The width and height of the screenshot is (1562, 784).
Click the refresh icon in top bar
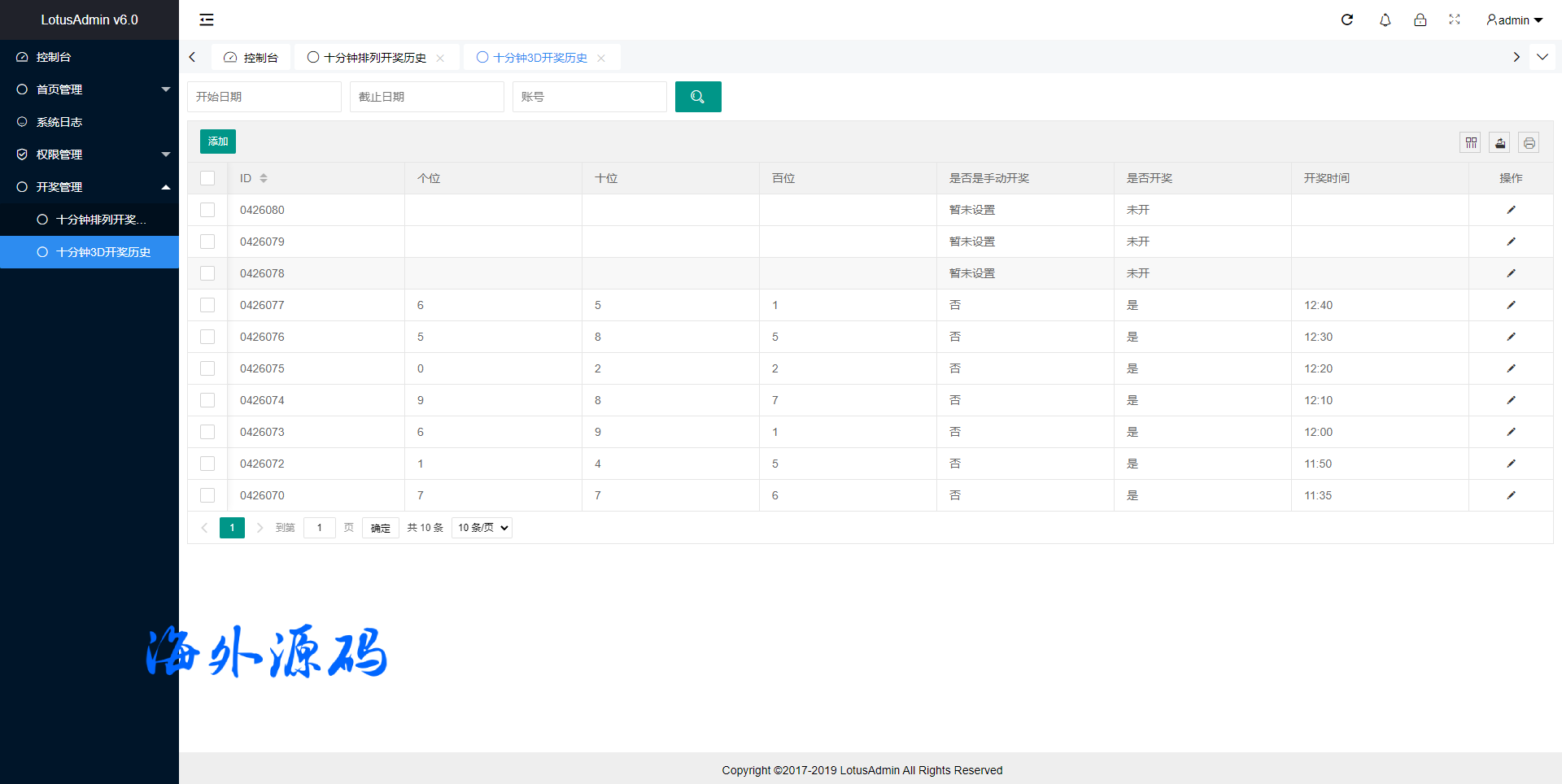[1347, 20]
